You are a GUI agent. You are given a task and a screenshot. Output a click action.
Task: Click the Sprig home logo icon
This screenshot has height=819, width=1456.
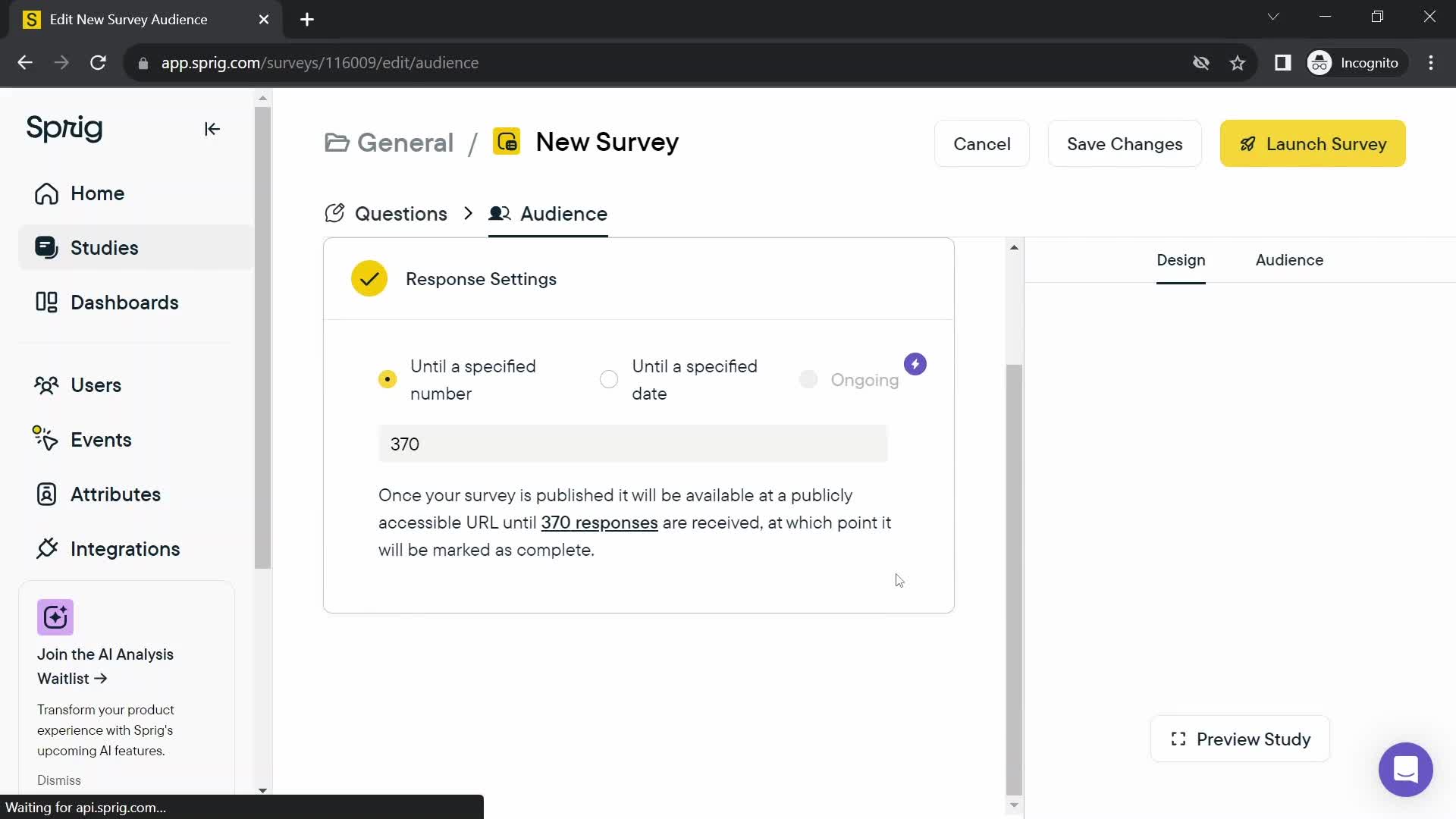[x=65, y=128]
